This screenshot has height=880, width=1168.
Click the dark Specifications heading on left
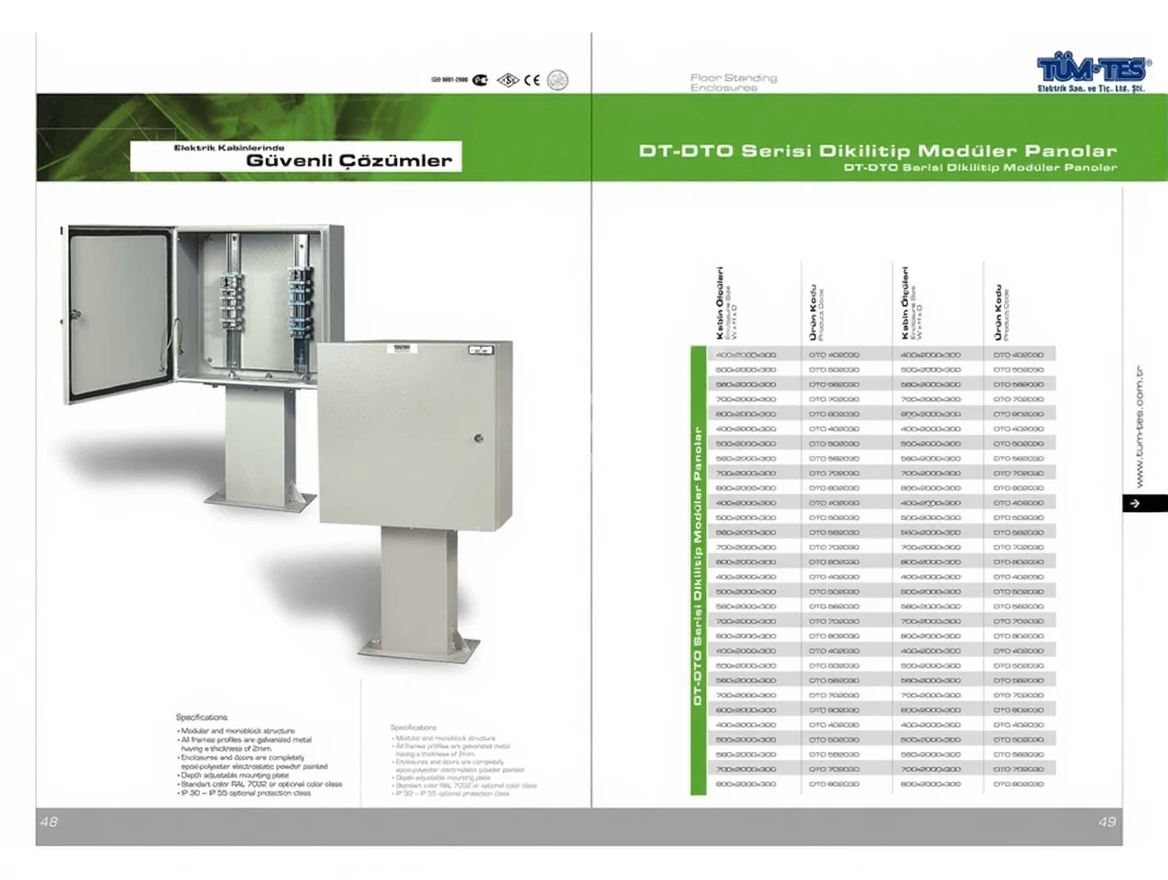coord(202,717)
